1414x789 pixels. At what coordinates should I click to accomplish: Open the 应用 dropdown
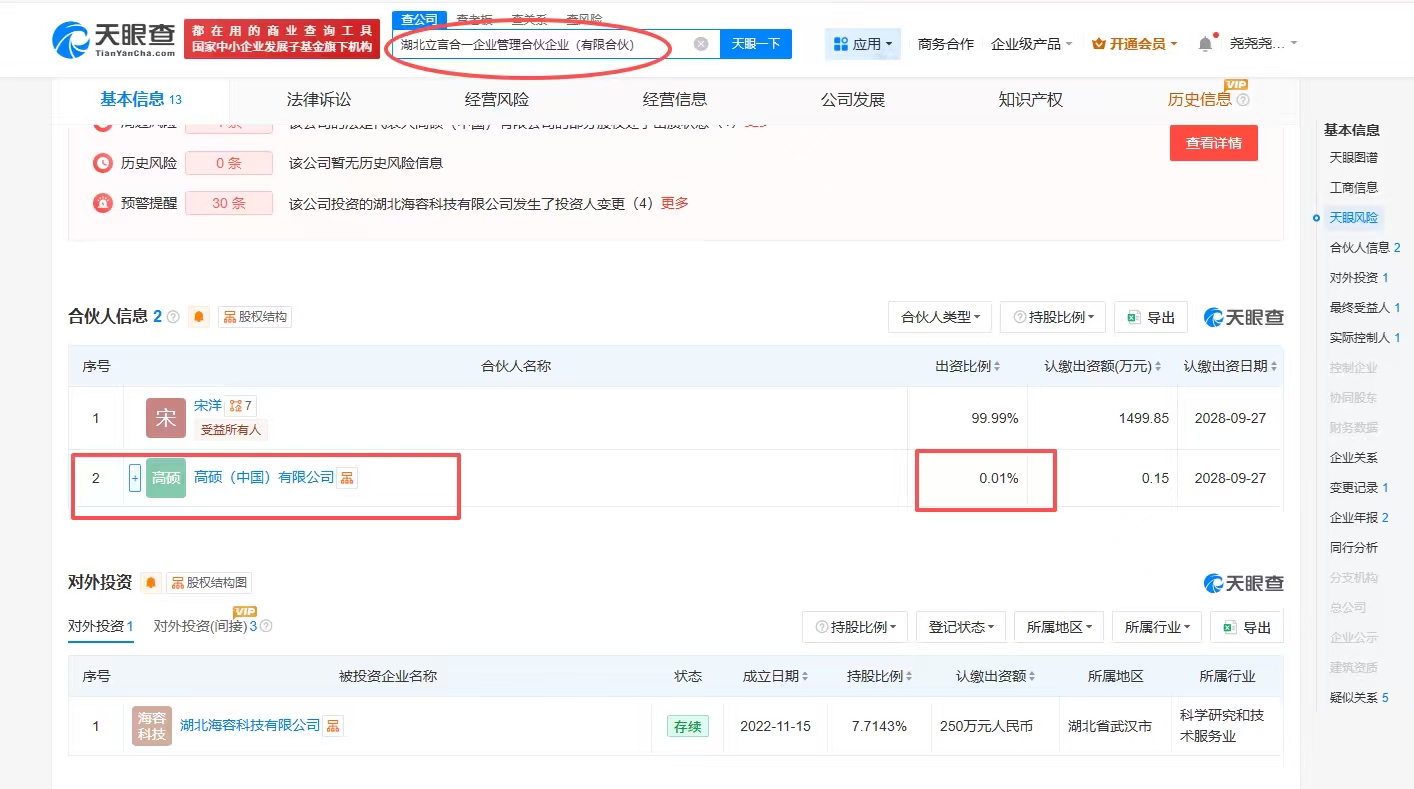click(863, 44)
